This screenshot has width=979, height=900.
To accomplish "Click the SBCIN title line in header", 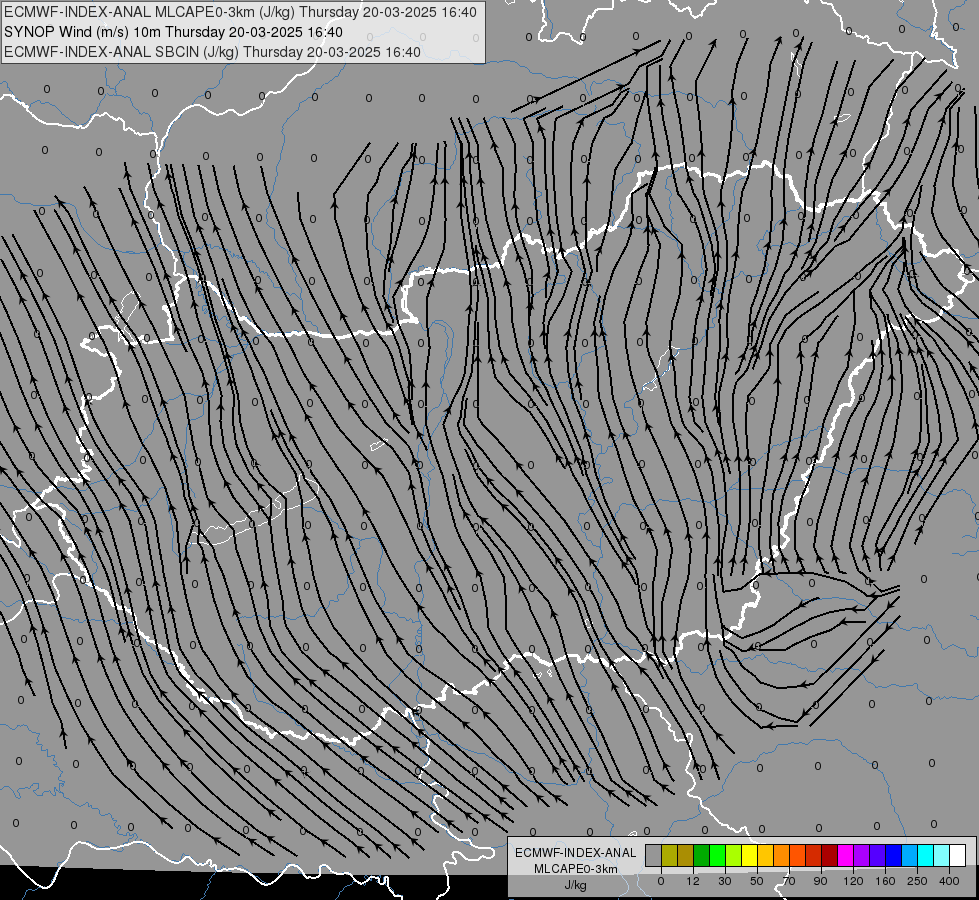I will [x=212, y=52].
